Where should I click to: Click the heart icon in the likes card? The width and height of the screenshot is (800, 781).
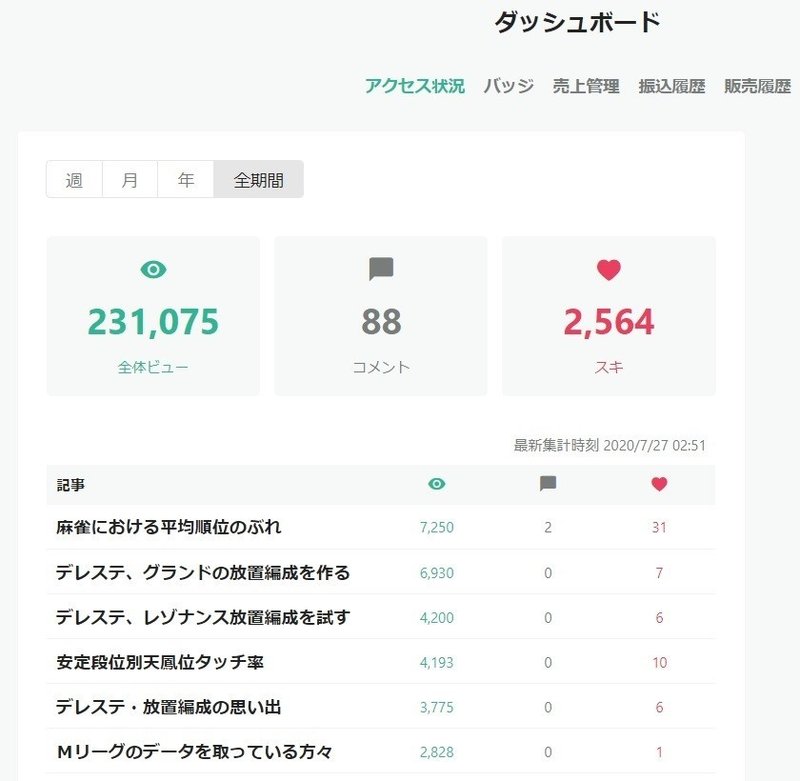click(608, 269)
